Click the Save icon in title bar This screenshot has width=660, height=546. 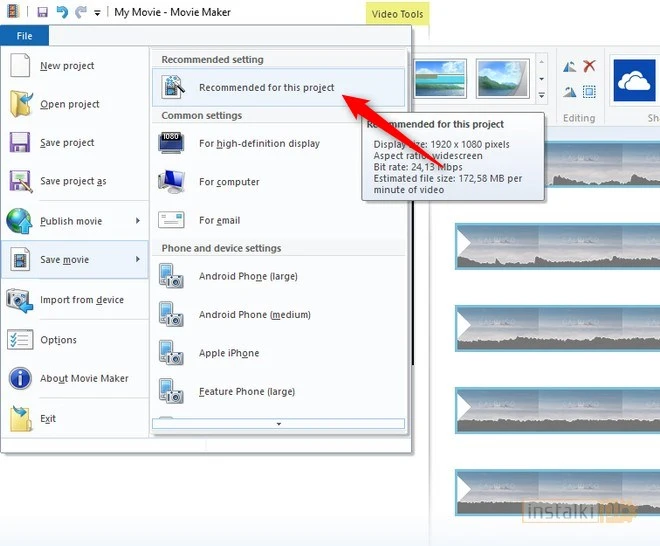[x=43, y=12]
